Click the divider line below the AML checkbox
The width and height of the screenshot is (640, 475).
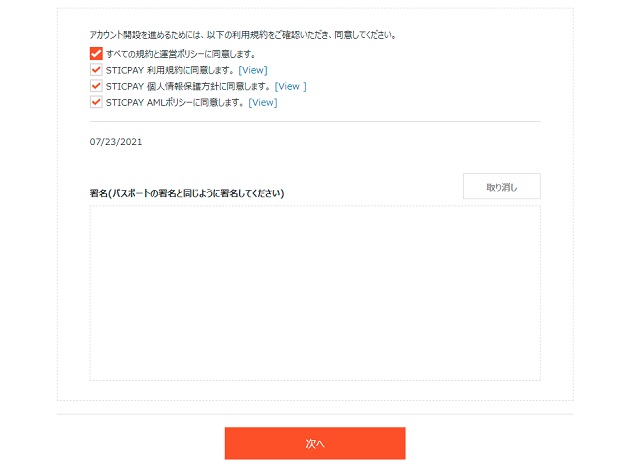[315, 121]
